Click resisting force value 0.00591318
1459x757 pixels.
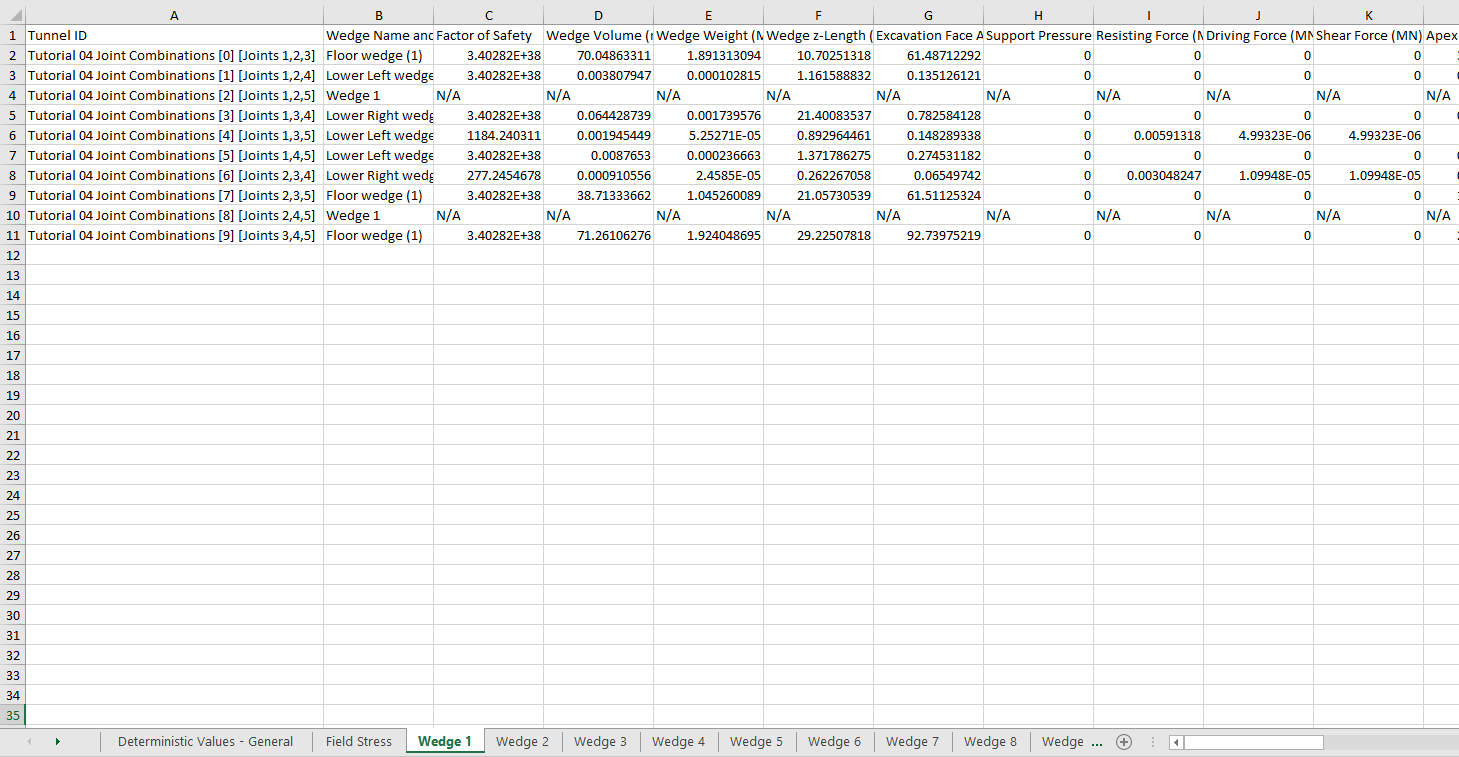click(1148, 135)
